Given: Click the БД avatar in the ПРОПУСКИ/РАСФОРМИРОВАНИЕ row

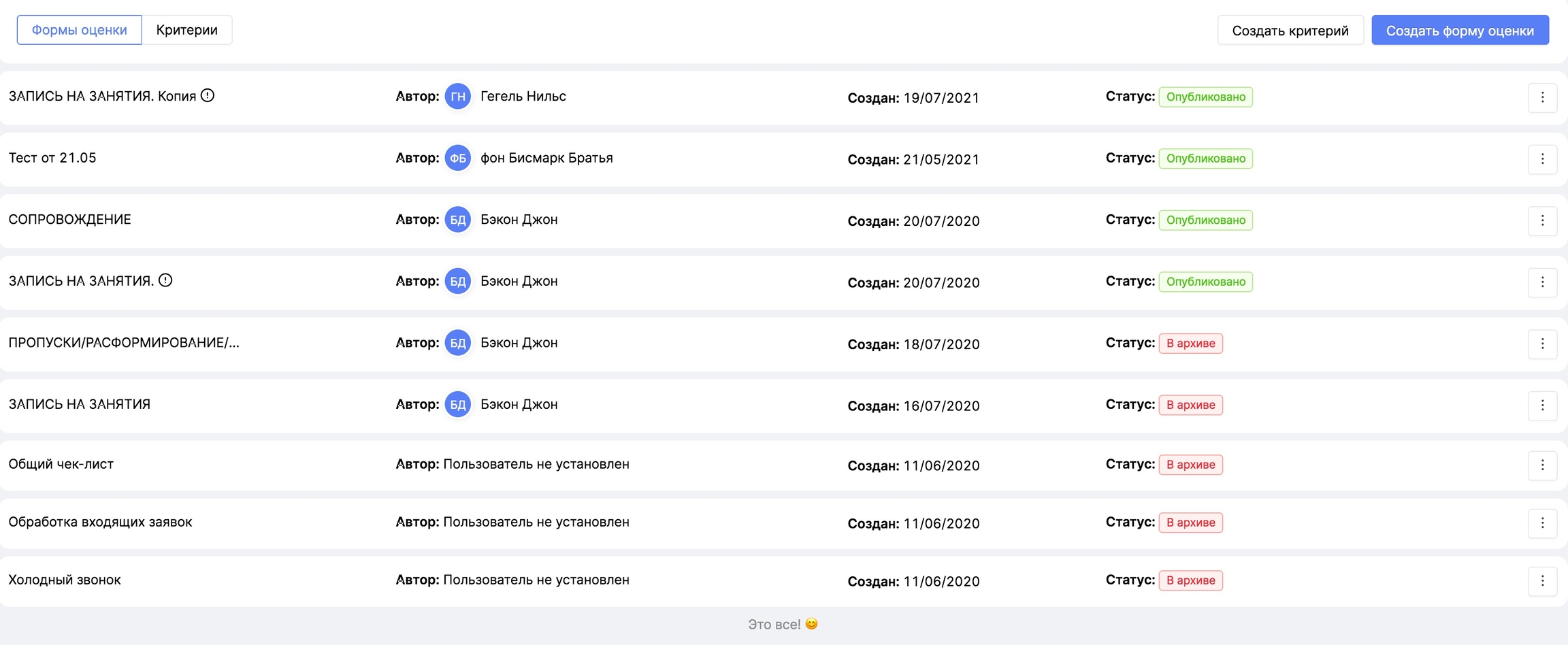Looking at the screenshot, I should 458,343.
